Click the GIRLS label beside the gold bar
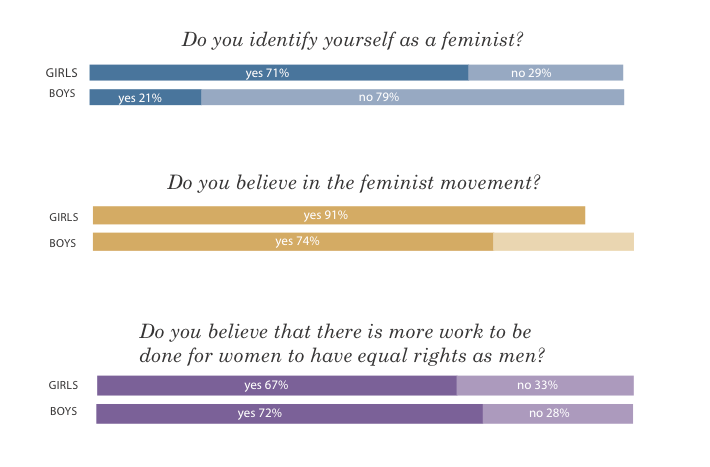This screenshot has height=467, width=710. (x=63, y=217)
